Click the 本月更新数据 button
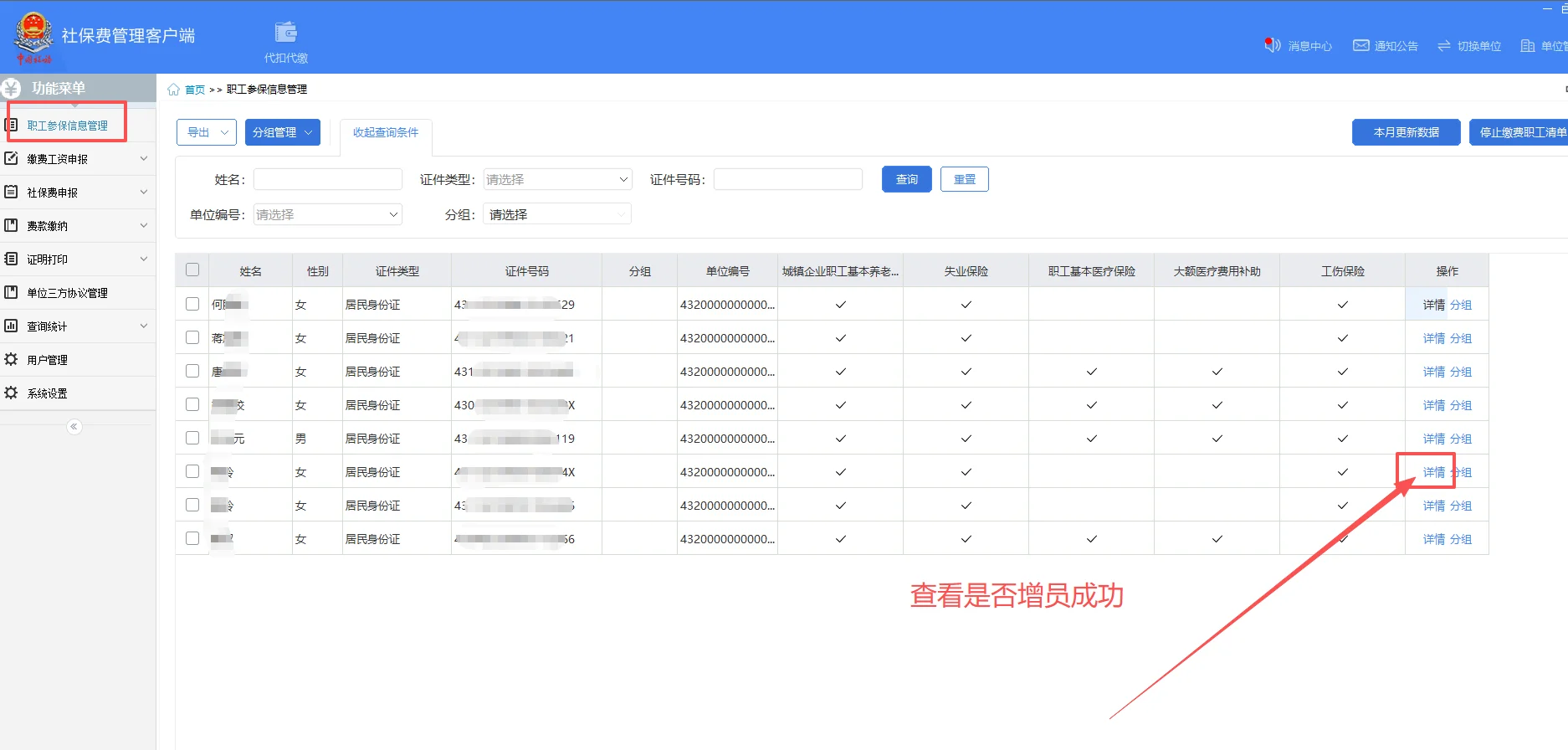Image resolution: width=1568 pixels, height=750 pixels. point(1407,132)
